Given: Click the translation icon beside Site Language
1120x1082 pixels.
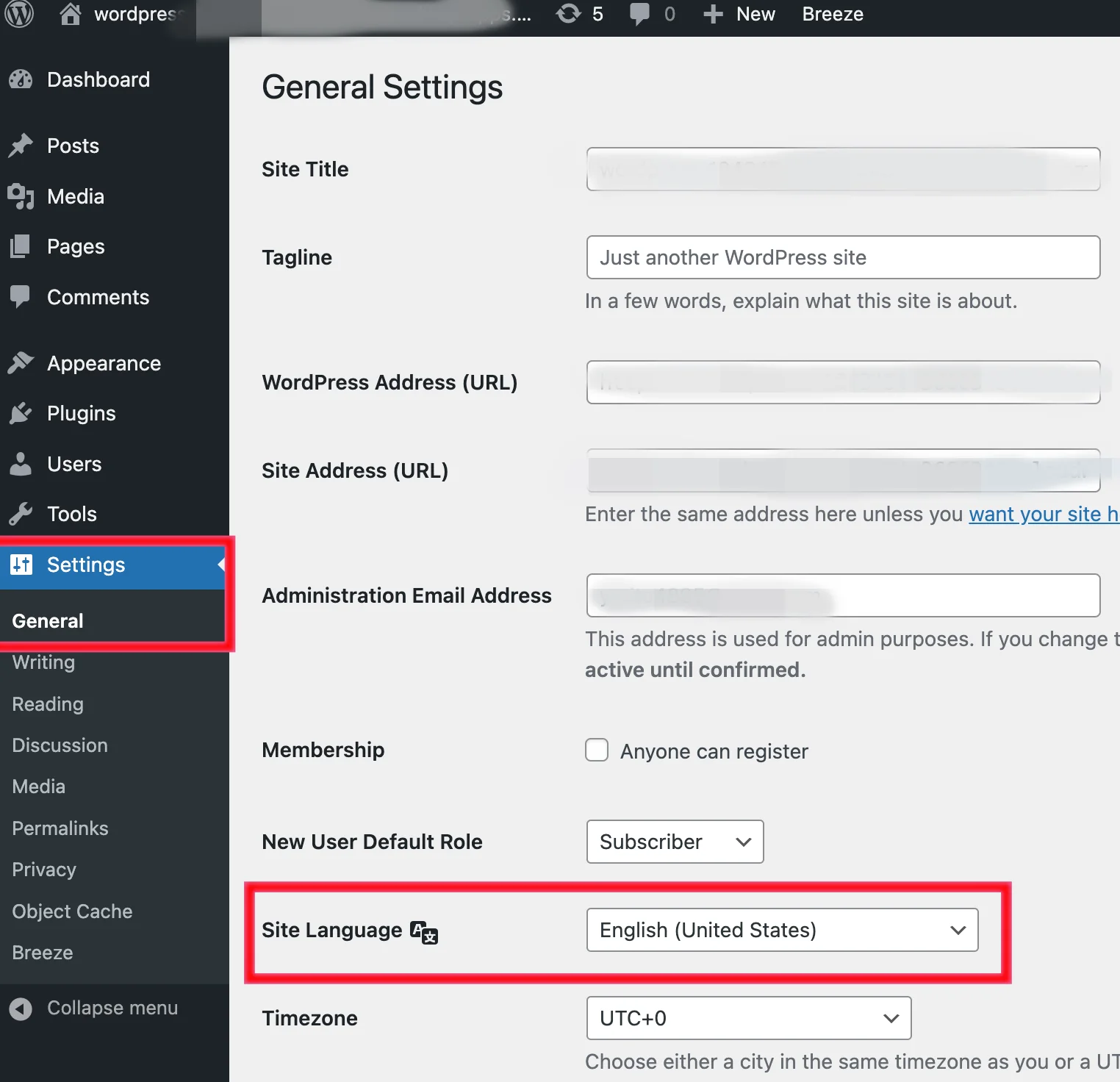Looking at the screenshot, I should click(424, 932).
